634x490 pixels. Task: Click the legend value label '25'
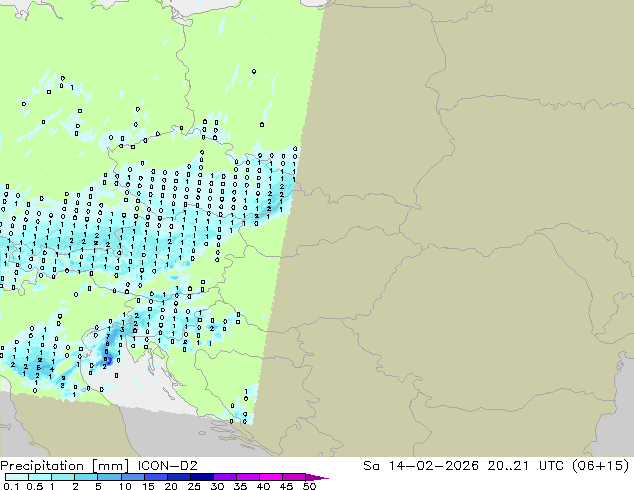194,486
